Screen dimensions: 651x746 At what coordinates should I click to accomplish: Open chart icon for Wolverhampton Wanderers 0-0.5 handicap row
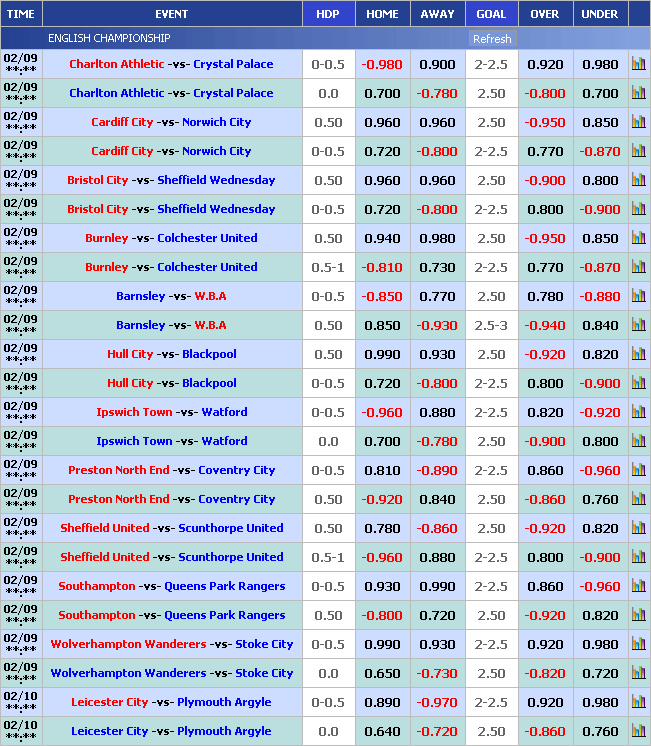(x=638, y=644)
